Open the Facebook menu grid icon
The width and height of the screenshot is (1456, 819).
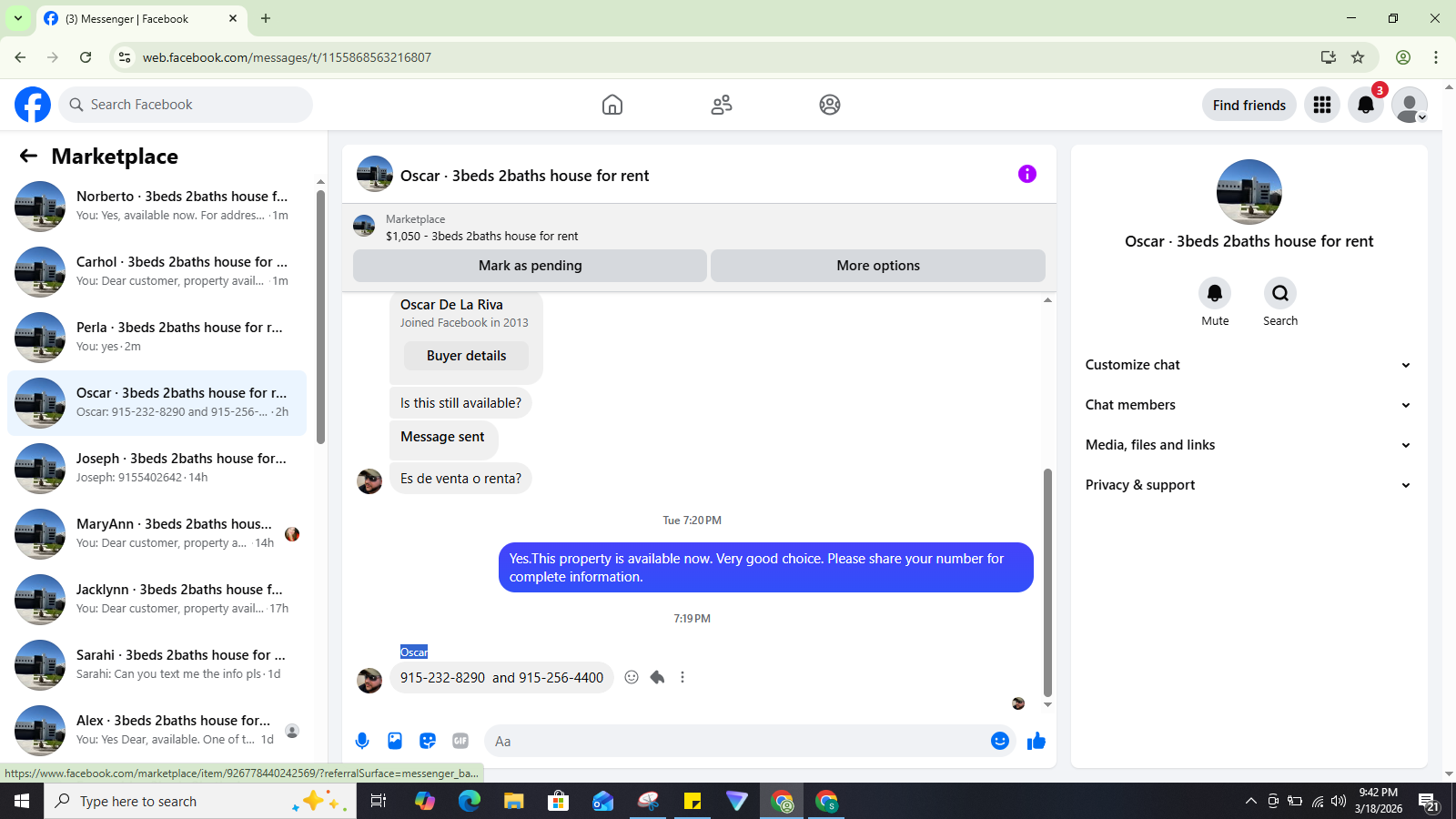click(x=1322, y=105)
